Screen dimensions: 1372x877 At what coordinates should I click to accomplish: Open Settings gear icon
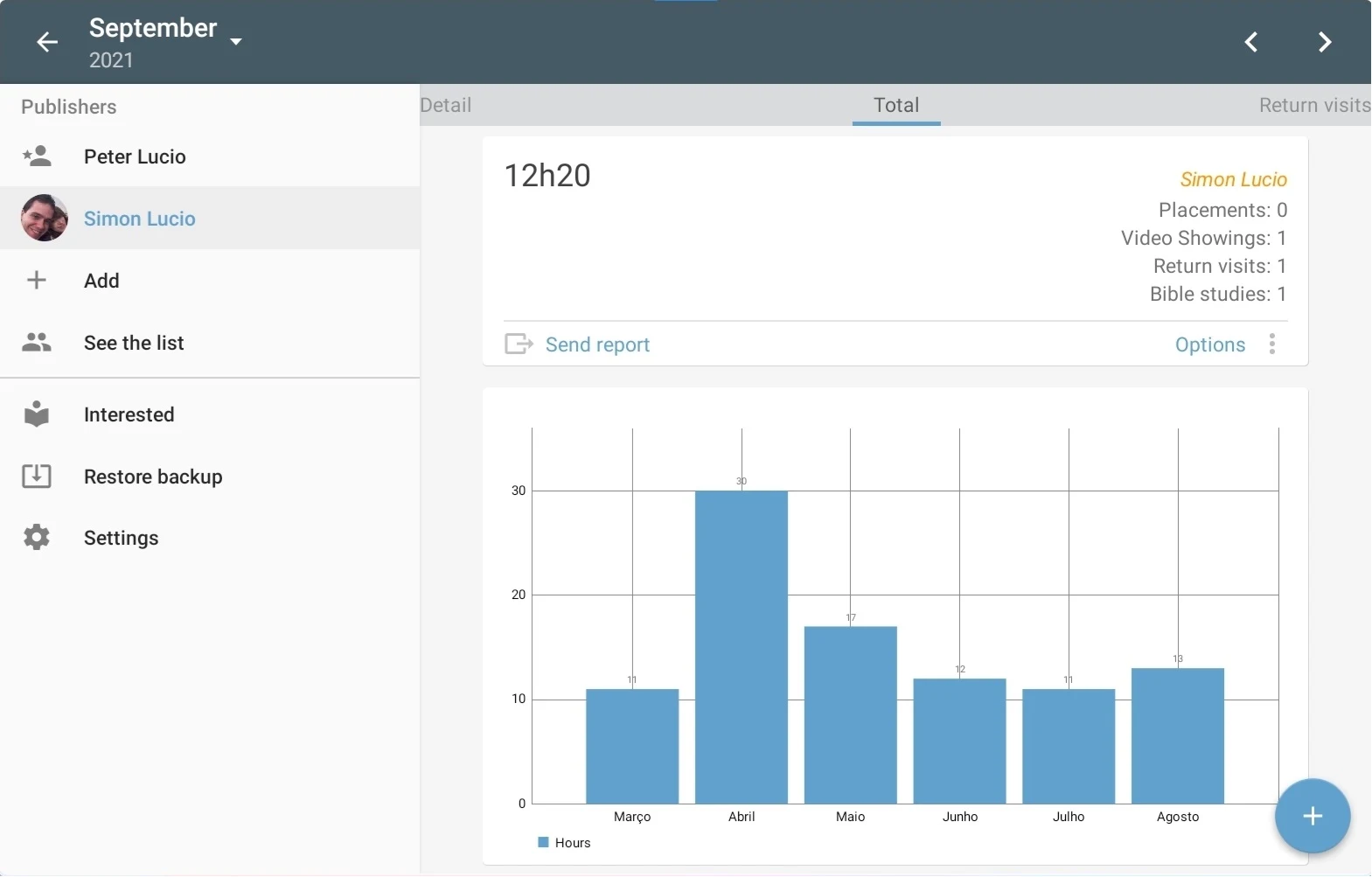tap(37, 537)
